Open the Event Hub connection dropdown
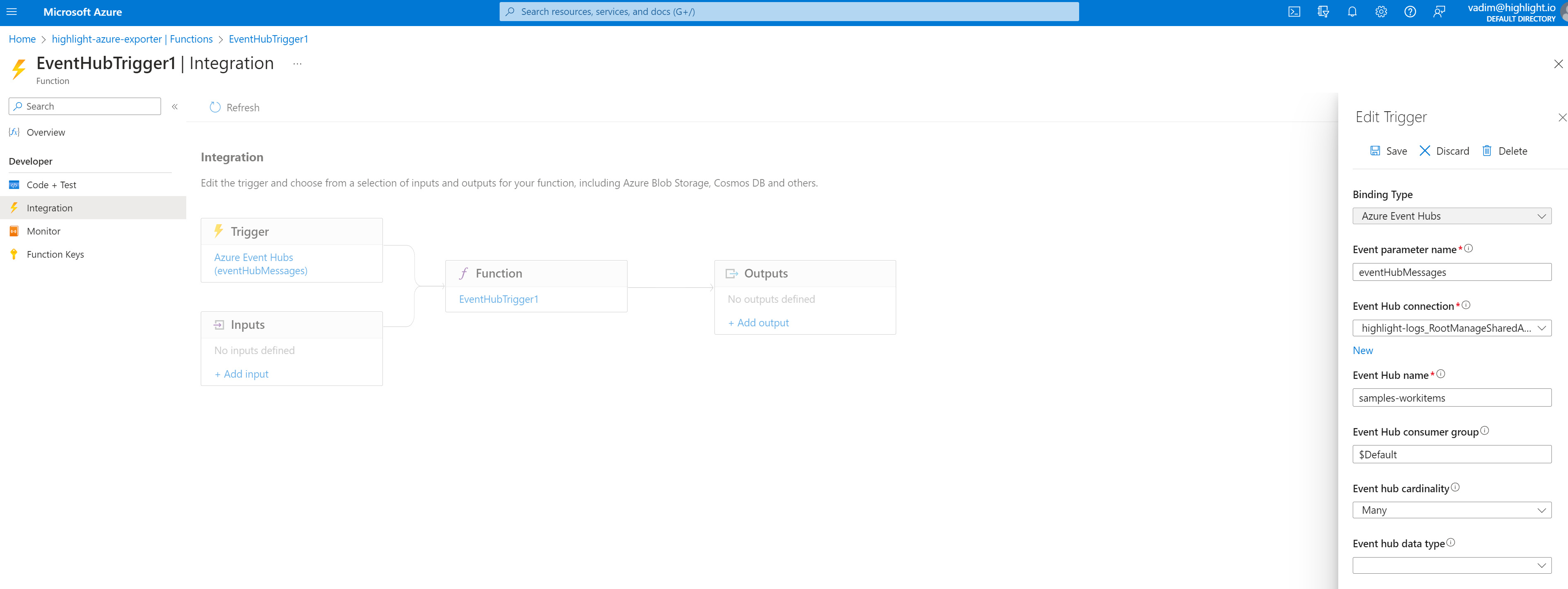 [1452, 328]
